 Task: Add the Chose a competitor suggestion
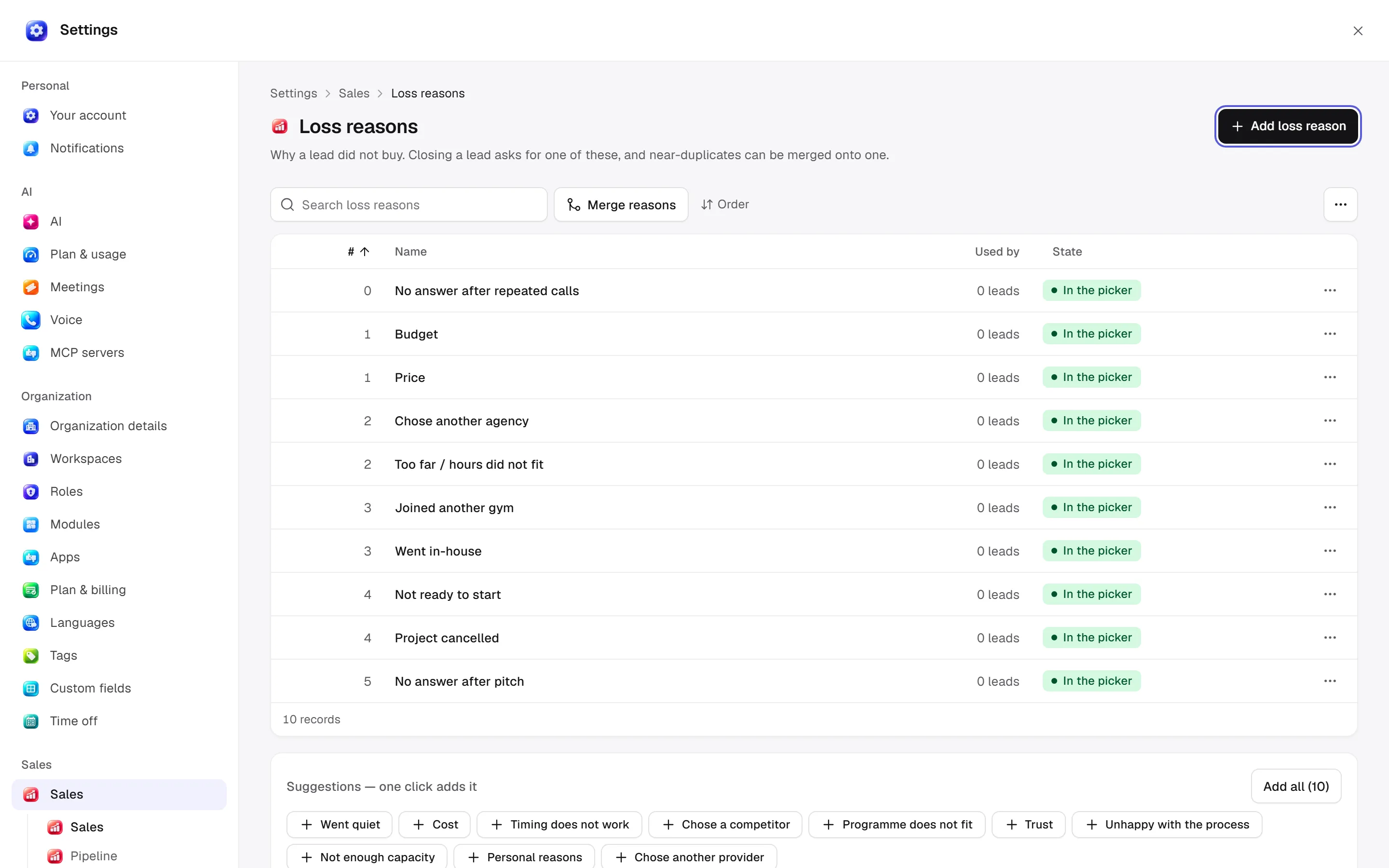pos(725,825)
